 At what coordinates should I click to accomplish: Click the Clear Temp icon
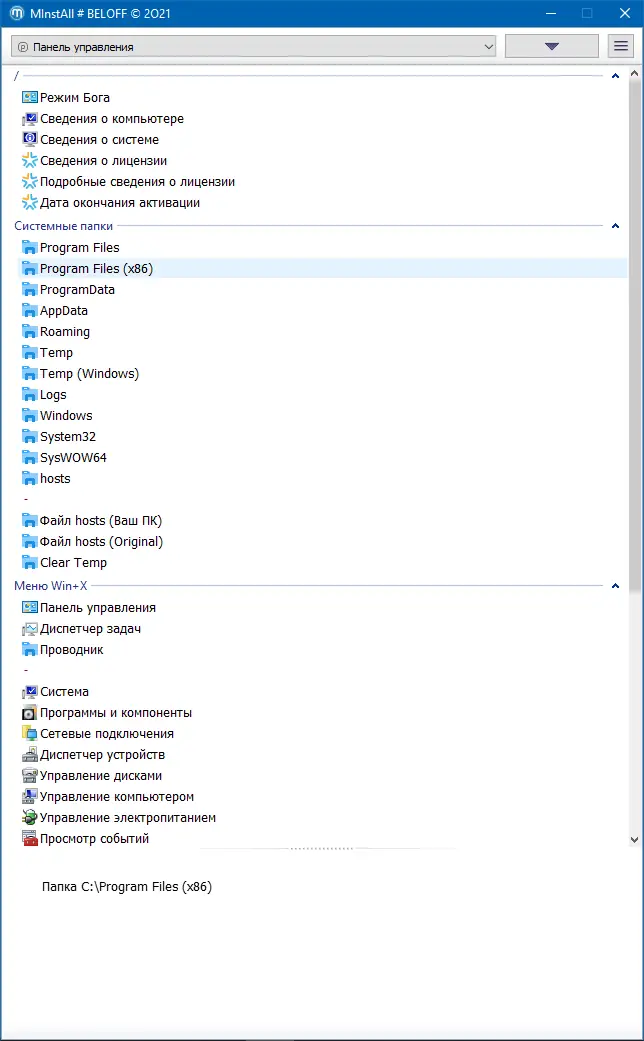tap(29, 562)
